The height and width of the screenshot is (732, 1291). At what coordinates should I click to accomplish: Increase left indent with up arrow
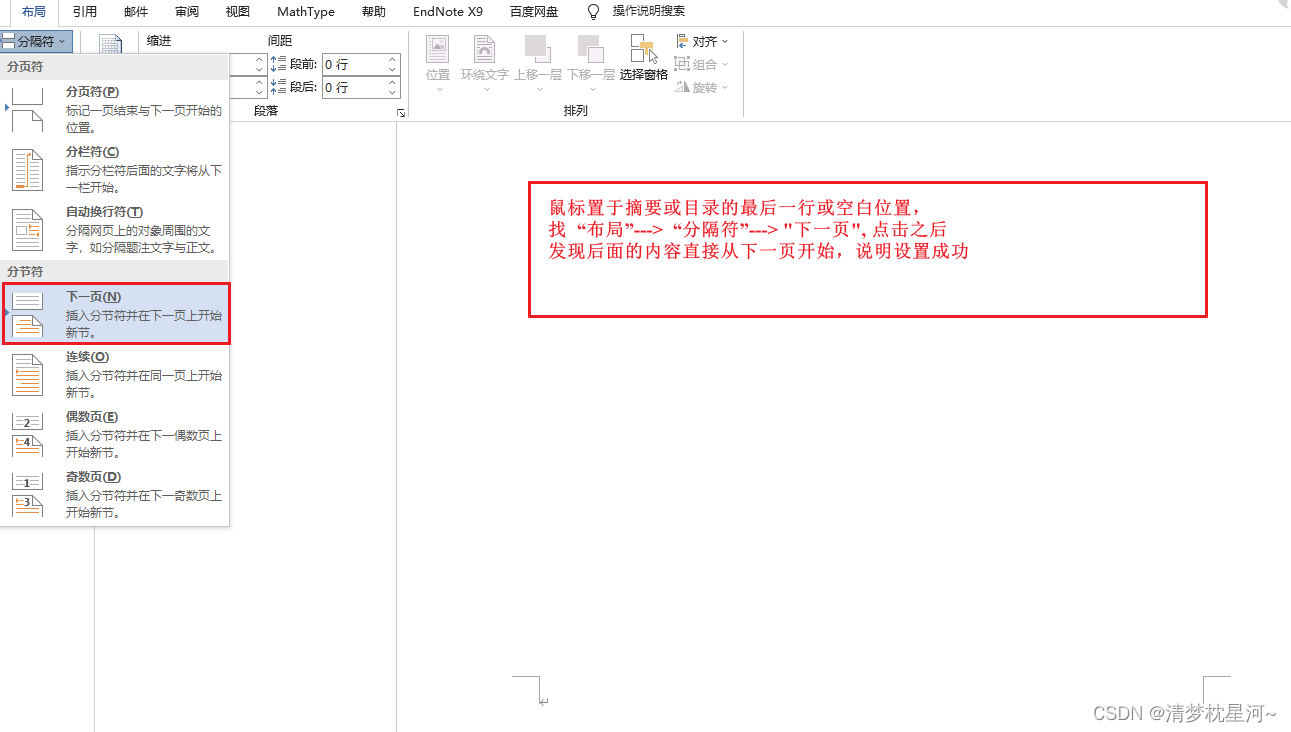click(x=259, y=59)
